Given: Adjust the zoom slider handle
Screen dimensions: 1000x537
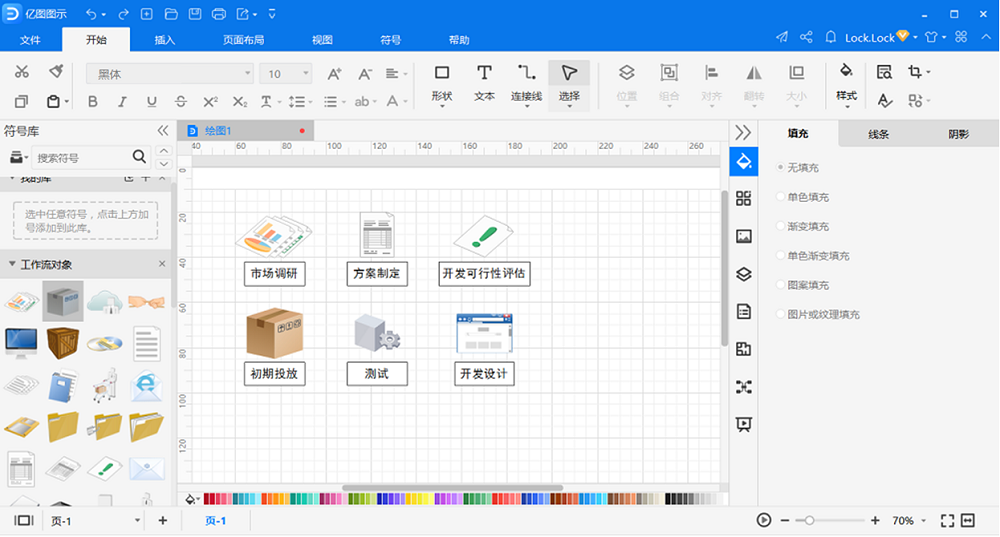Looking at the screenshot, I should pos(809,520).
